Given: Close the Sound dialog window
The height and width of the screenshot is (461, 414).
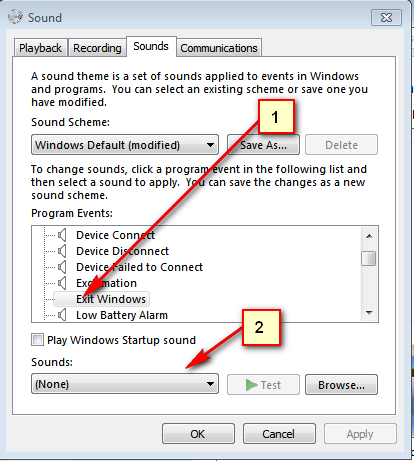Looking at the screenshot, I should tap(386, 17).
